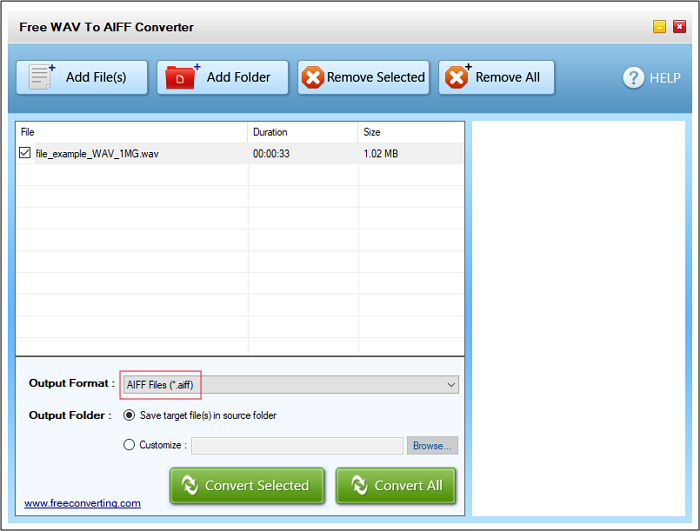Select Save target file(s) in source folder
700x531 pixels.
pos(129,415)
